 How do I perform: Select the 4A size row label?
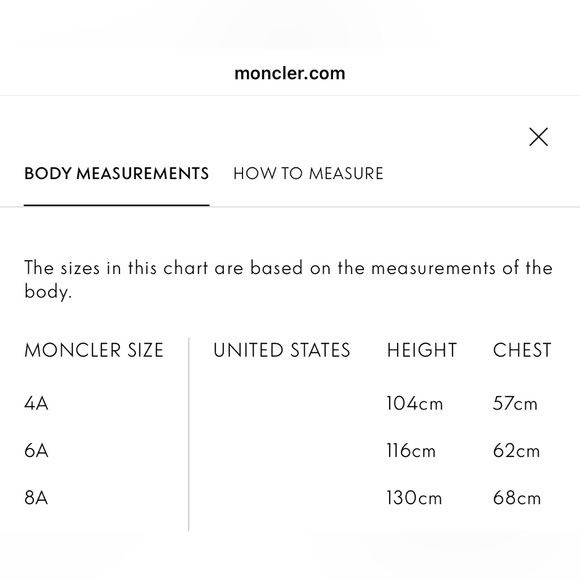pos(36,403)
